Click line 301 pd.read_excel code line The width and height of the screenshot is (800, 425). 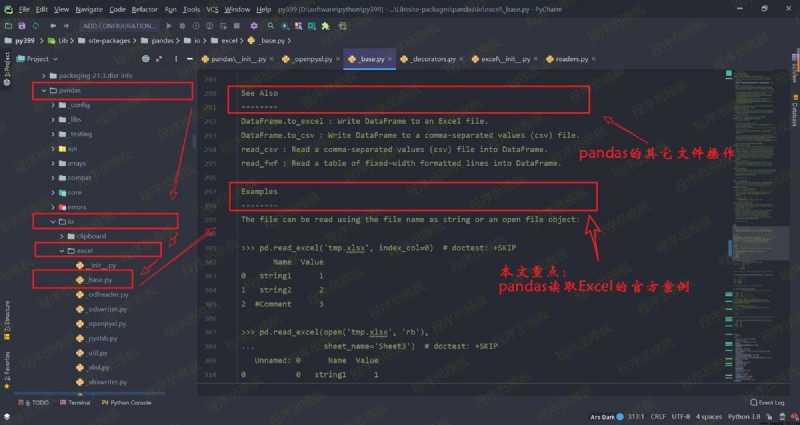(x=379, y=248)
